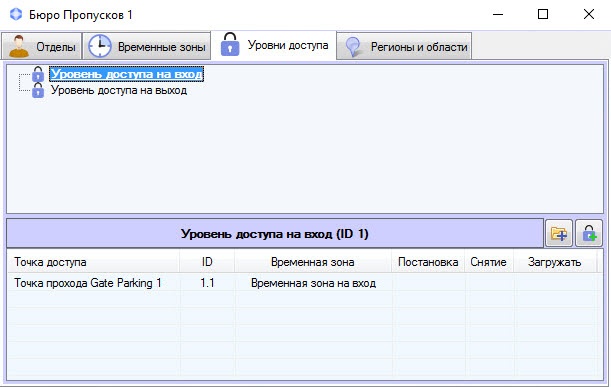Select Уровень доступа на вход tree item
Image resolution: width=611 pixels, height=387 pixels.
click(x=127, y=74)
